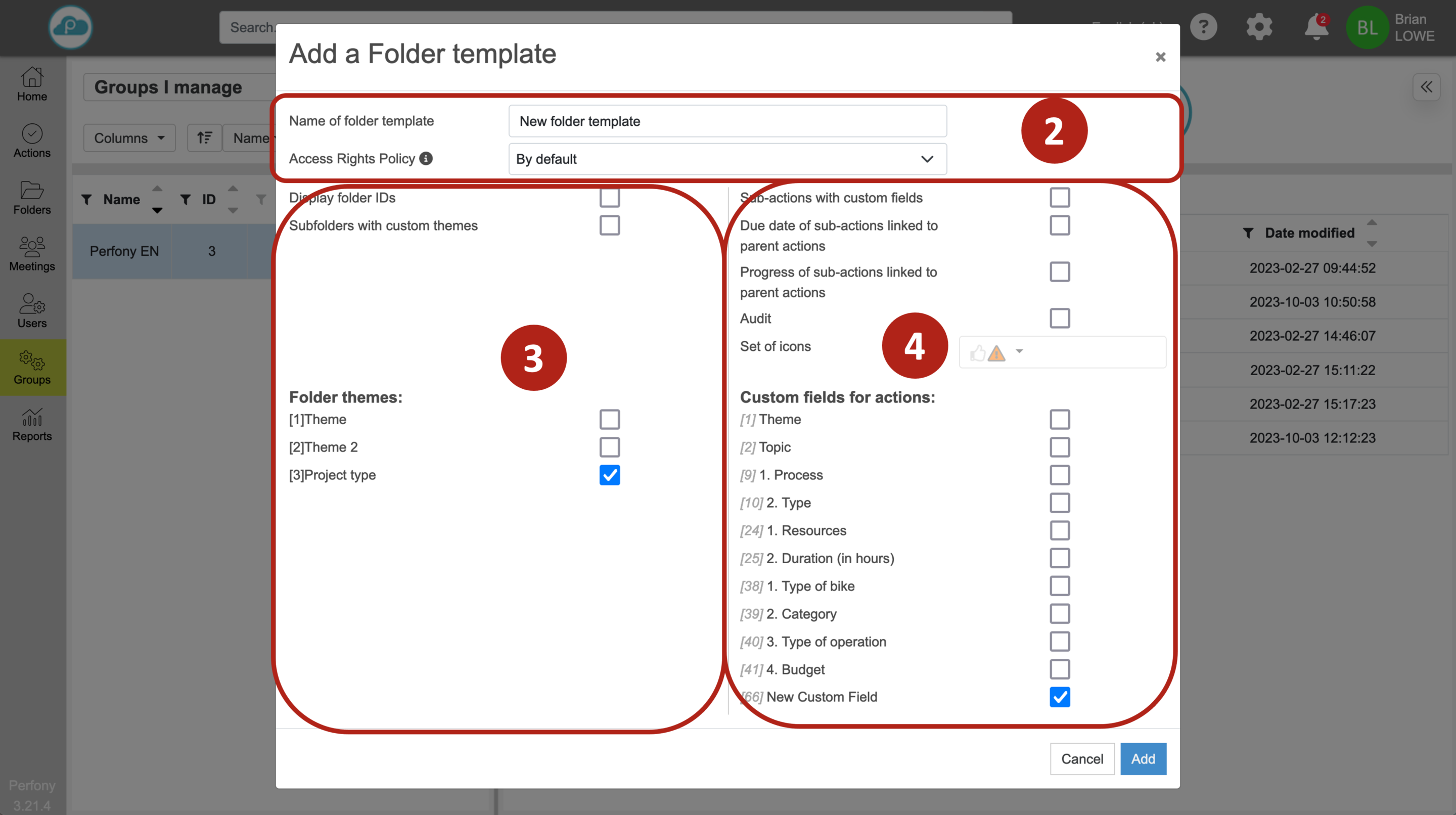1456x815 pixels.
Task: Enable the Display folder IDs checkbox
Action: point(609,198)
